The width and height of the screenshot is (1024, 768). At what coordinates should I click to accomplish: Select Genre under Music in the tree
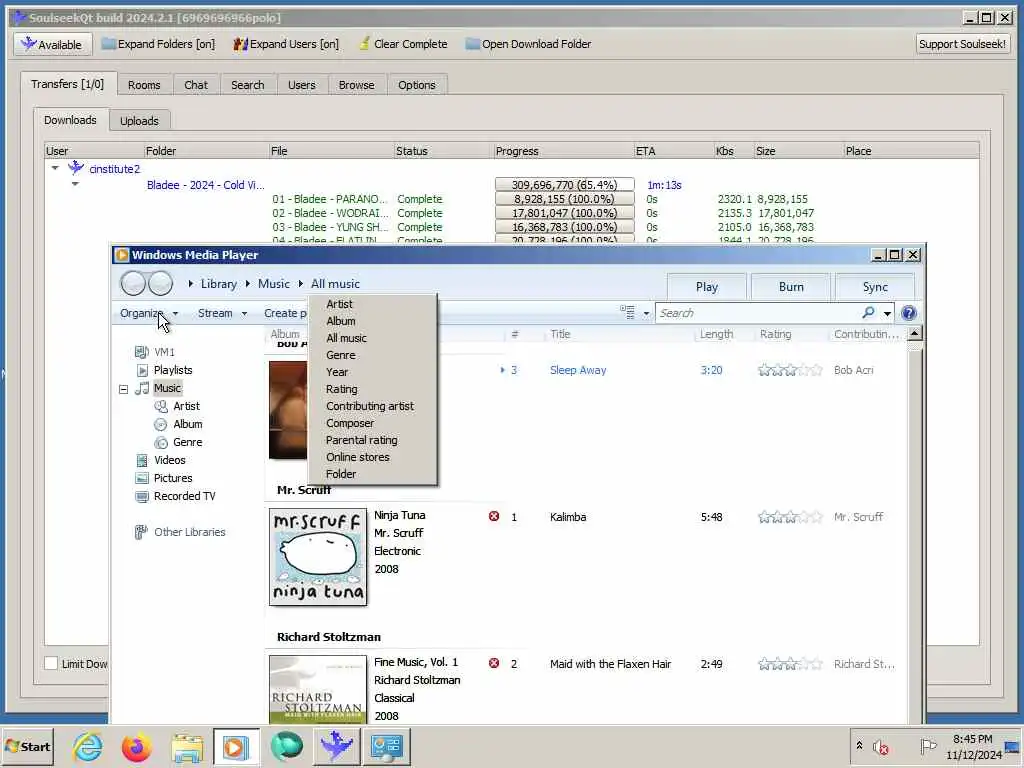[x=187, y=442]
